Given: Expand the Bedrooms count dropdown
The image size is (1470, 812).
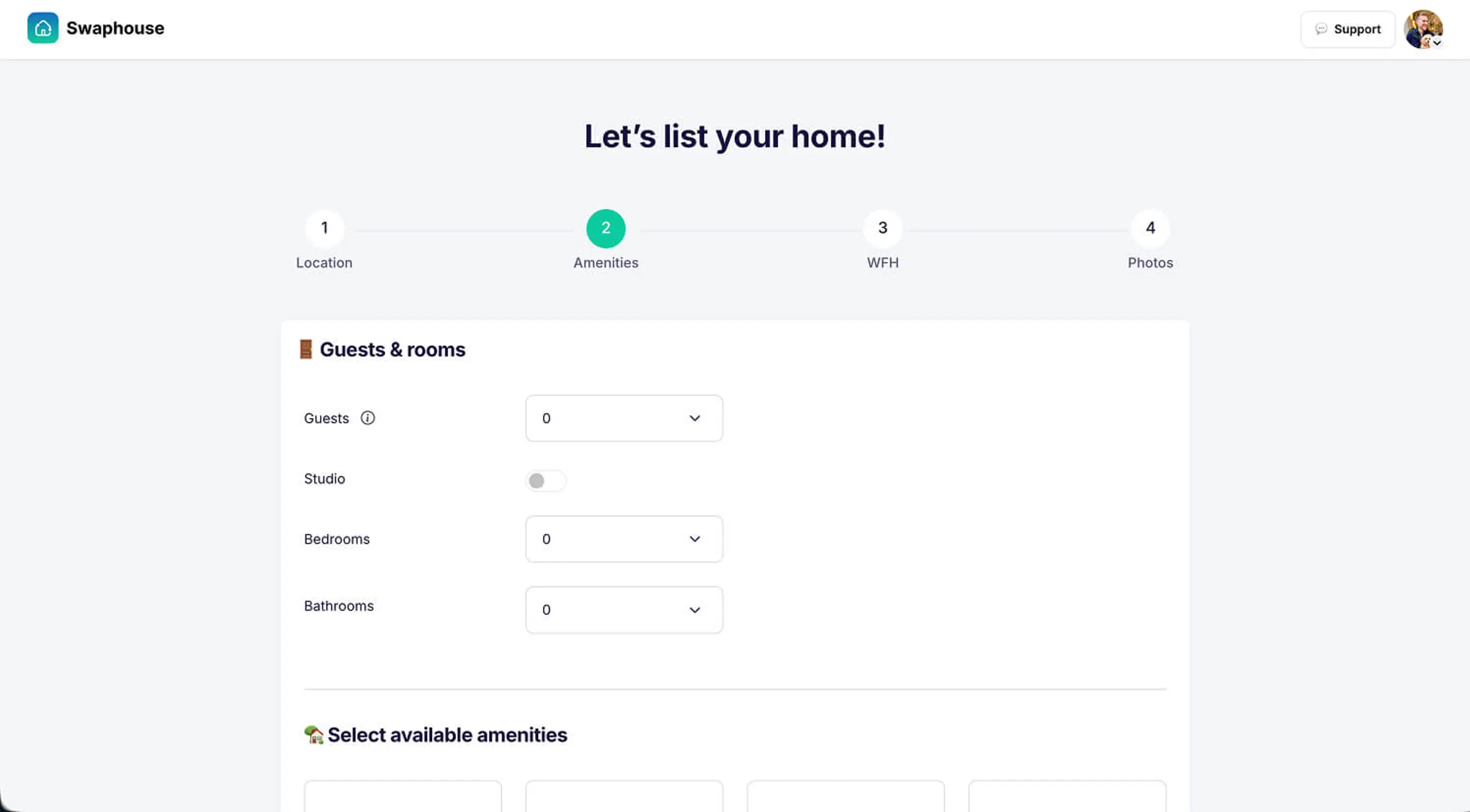Looking at the screenshot, I should point(624,539).
